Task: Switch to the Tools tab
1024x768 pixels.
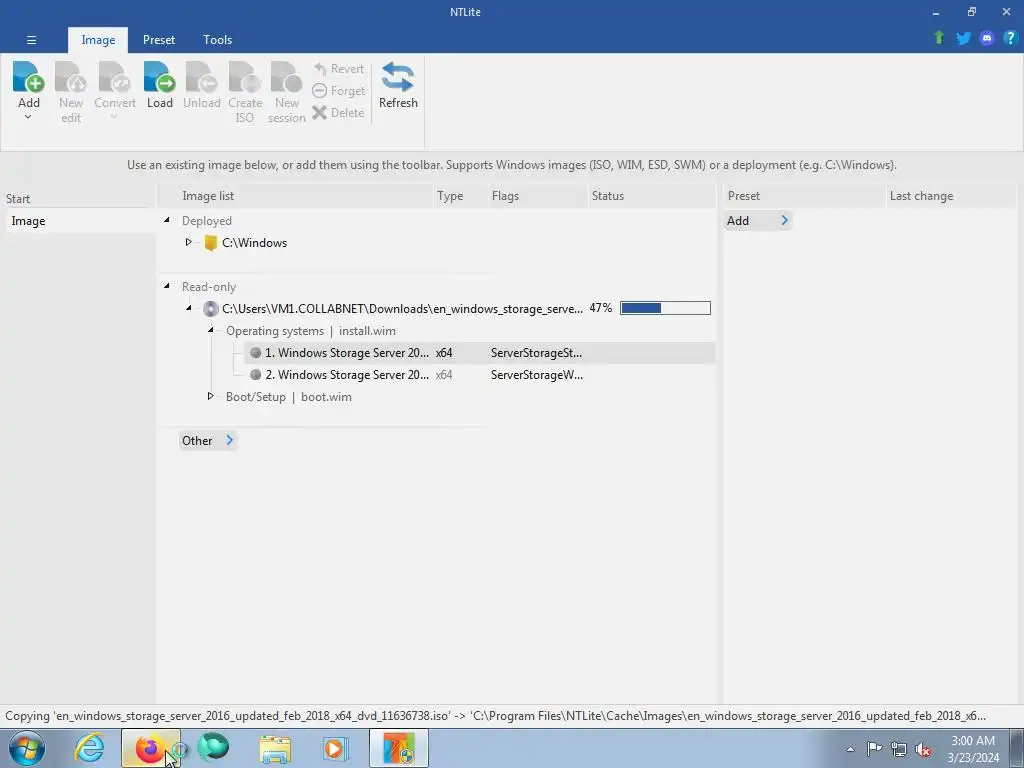Action: pyautogui.click(x=217, y=40)
